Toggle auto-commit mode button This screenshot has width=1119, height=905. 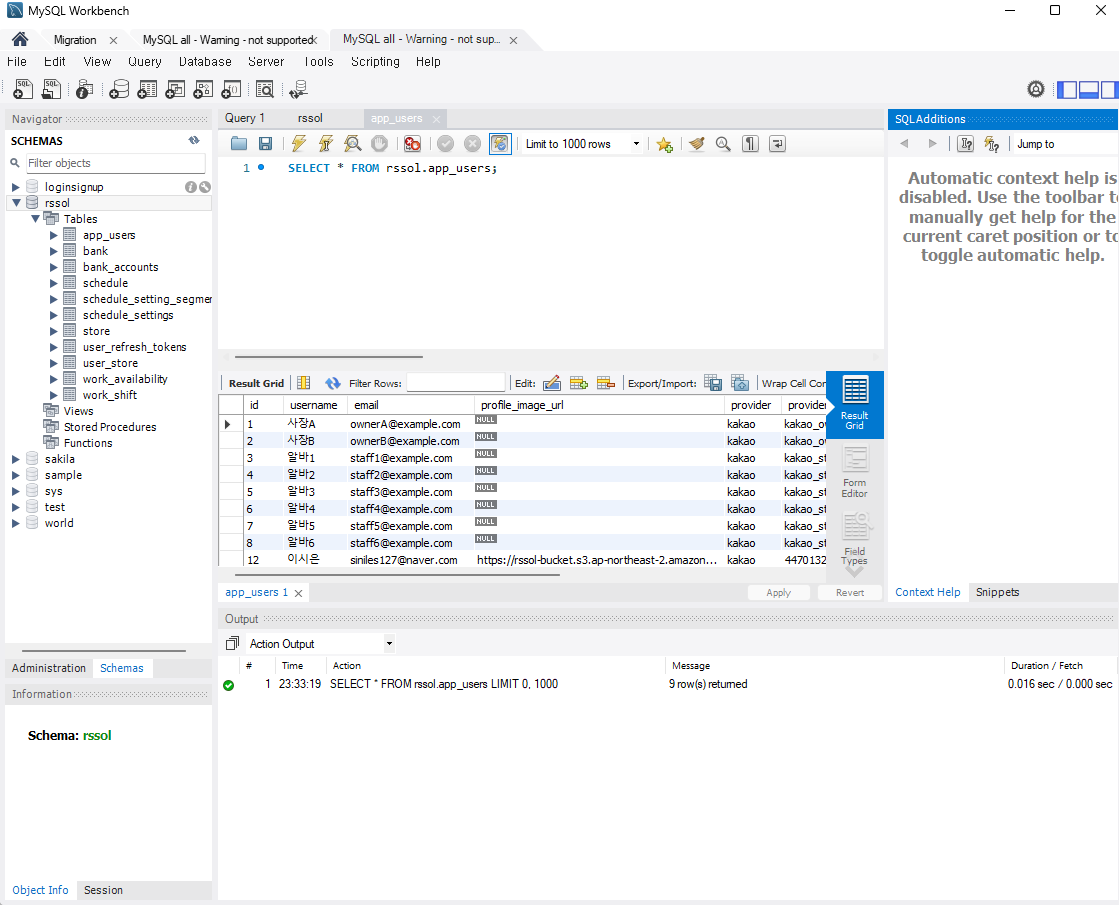(x=500, y=144)
